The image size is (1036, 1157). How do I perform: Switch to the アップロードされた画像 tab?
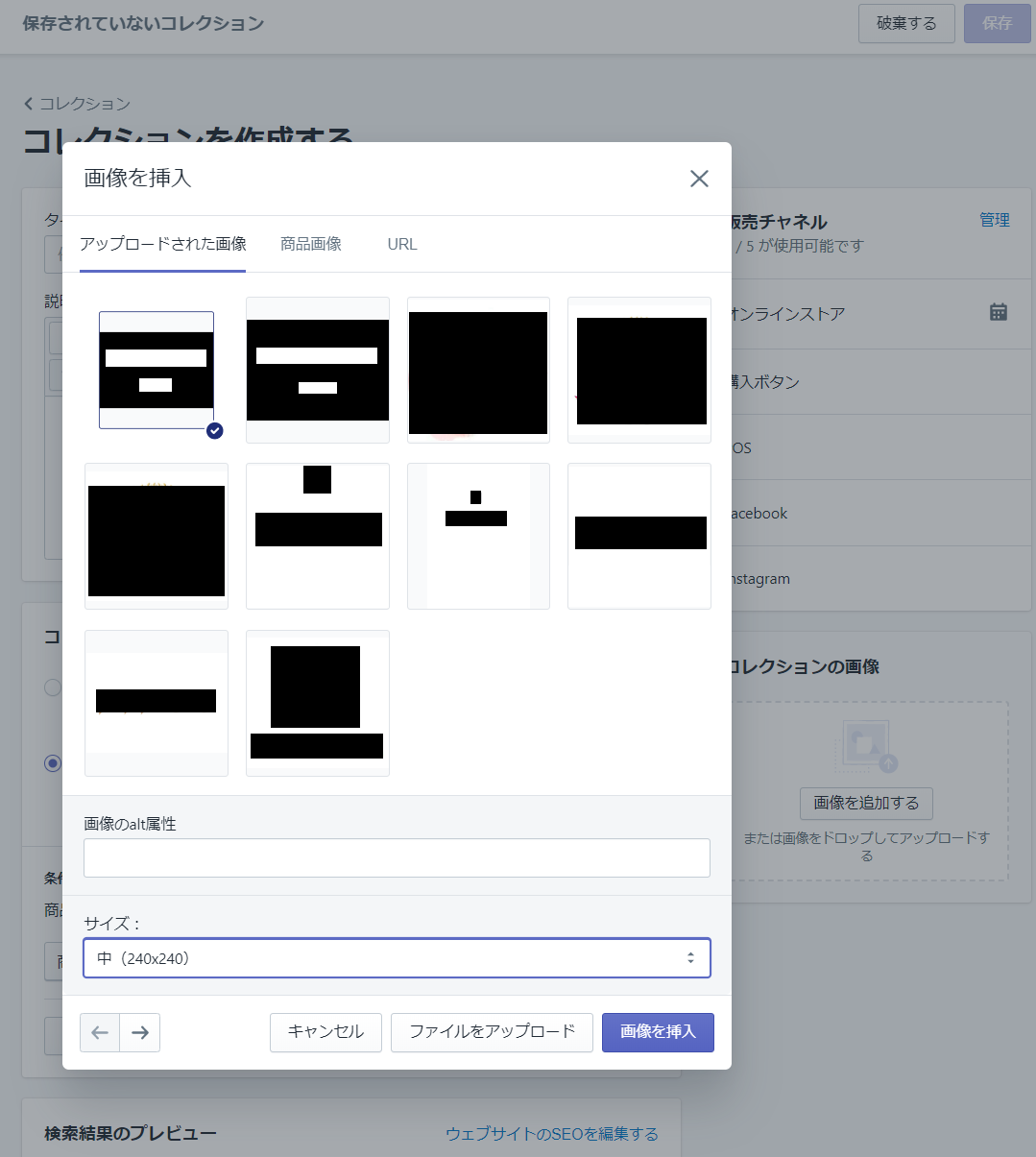(x=163, y=244)
